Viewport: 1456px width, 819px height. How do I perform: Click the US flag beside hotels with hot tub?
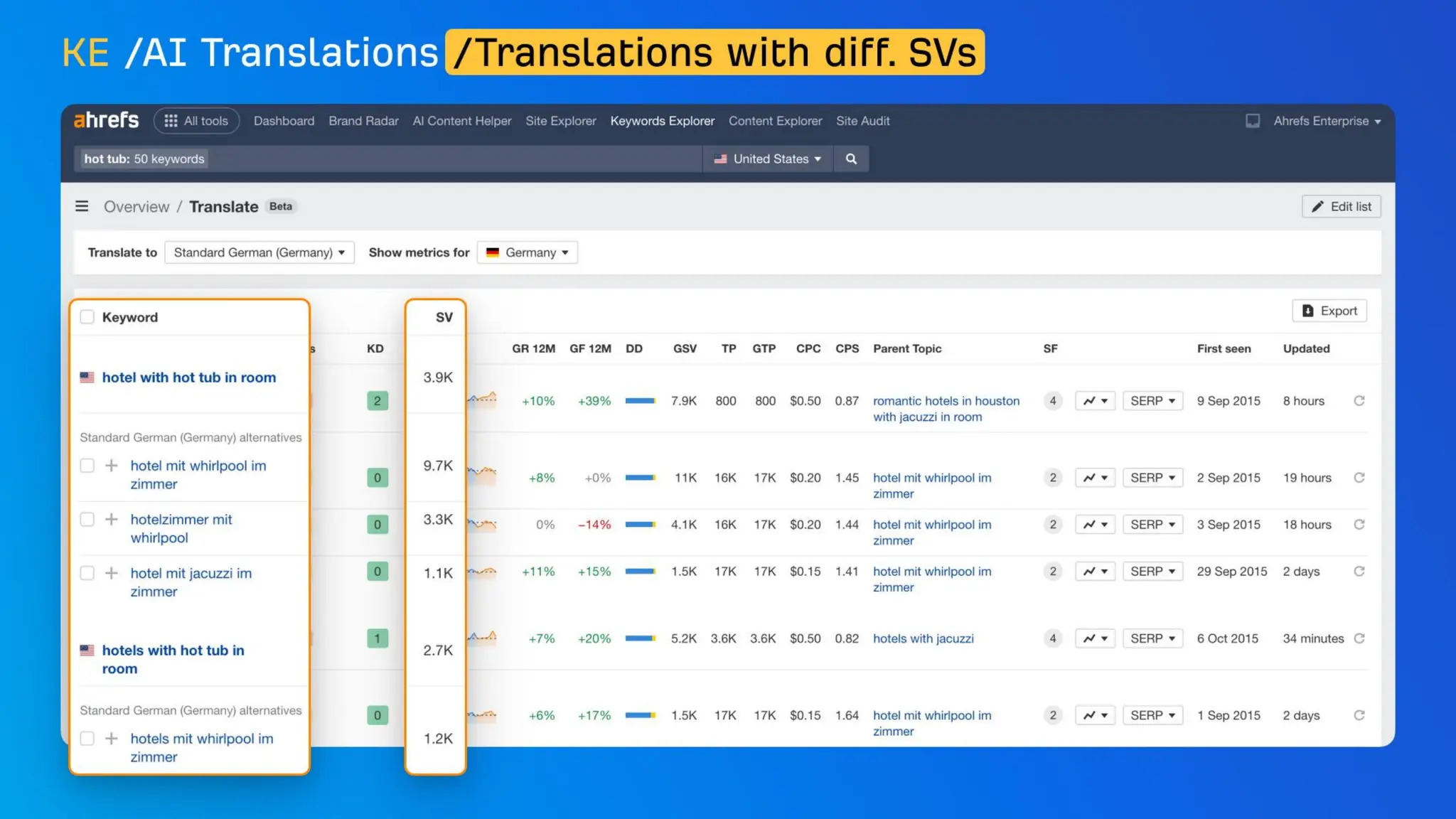pyautogui.click(x=87, y=651)
